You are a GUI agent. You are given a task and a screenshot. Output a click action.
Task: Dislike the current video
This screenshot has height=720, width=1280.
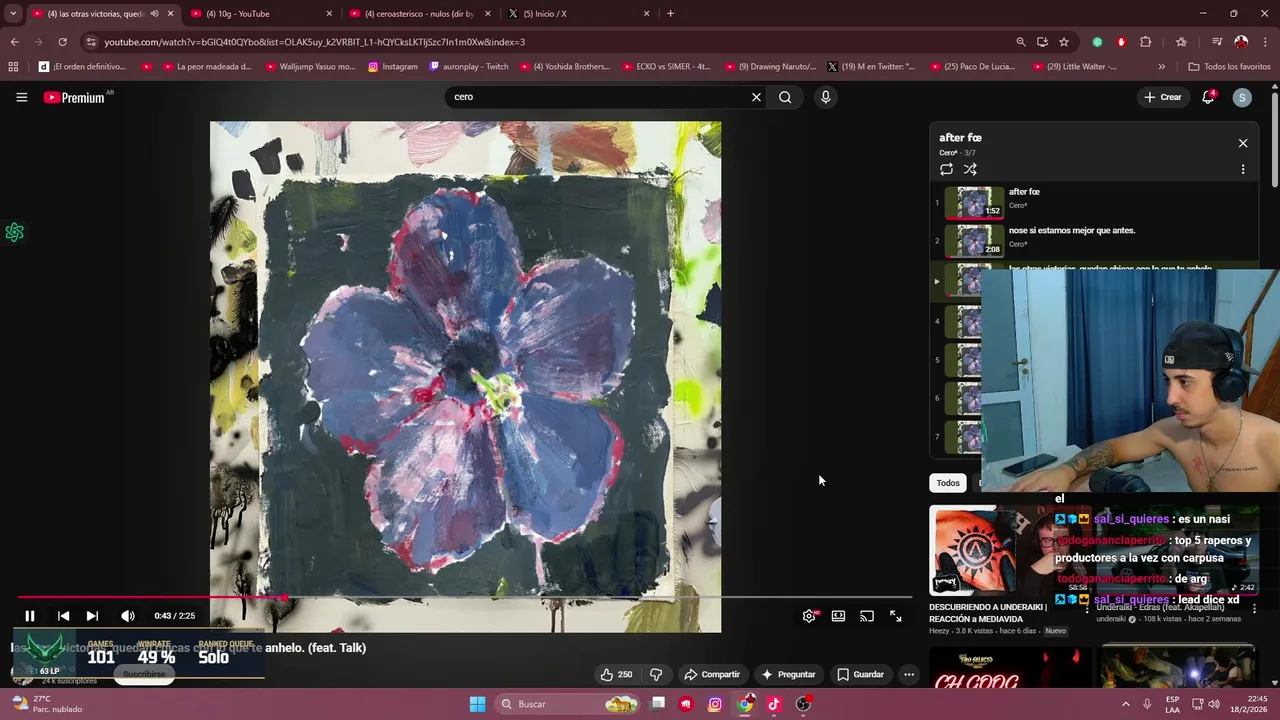[656, 674]
